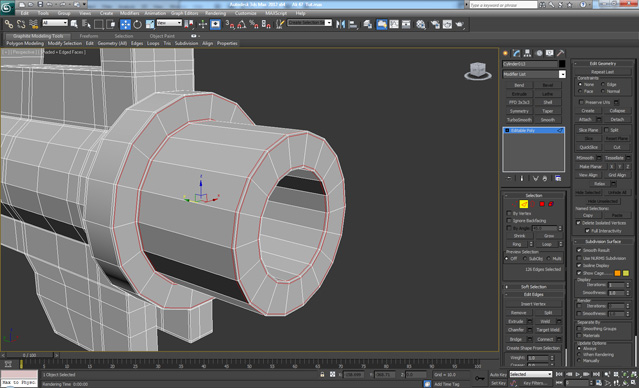
Task: Click the black object color swatch
Action: pos(562,64)
